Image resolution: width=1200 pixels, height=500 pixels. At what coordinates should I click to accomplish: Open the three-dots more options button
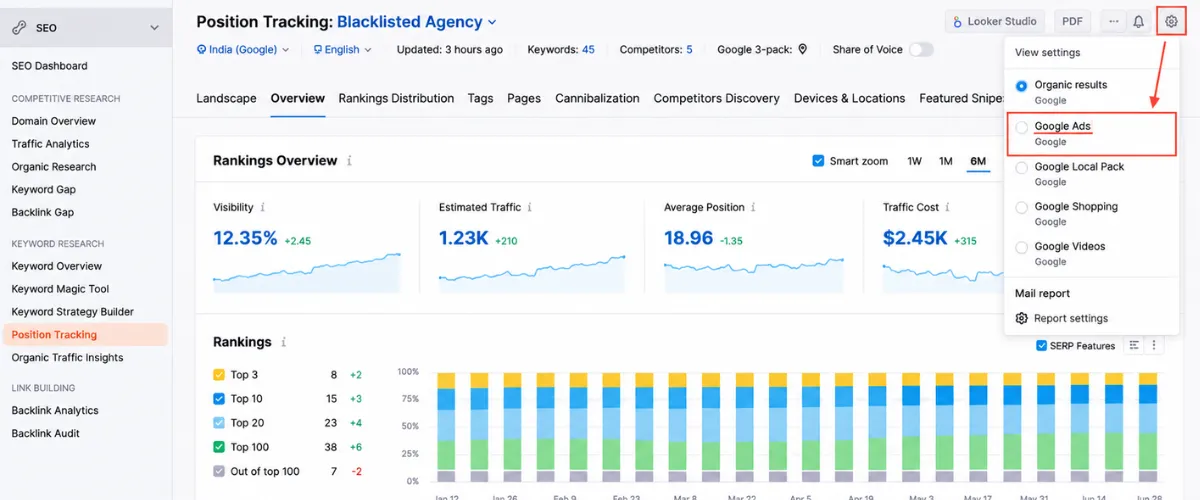[1113, 21]
